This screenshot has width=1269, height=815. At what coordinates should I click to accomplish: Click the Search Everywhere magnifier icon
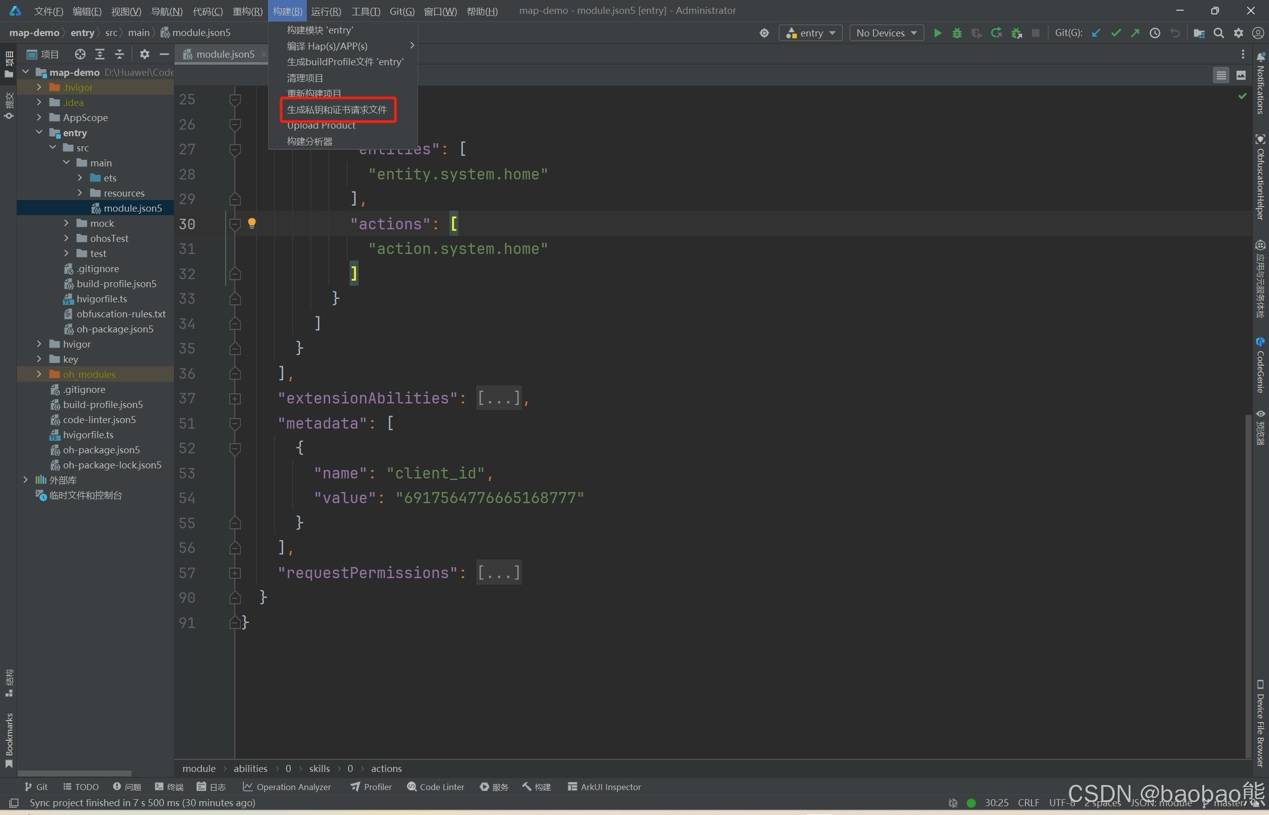click(1218, 33)
